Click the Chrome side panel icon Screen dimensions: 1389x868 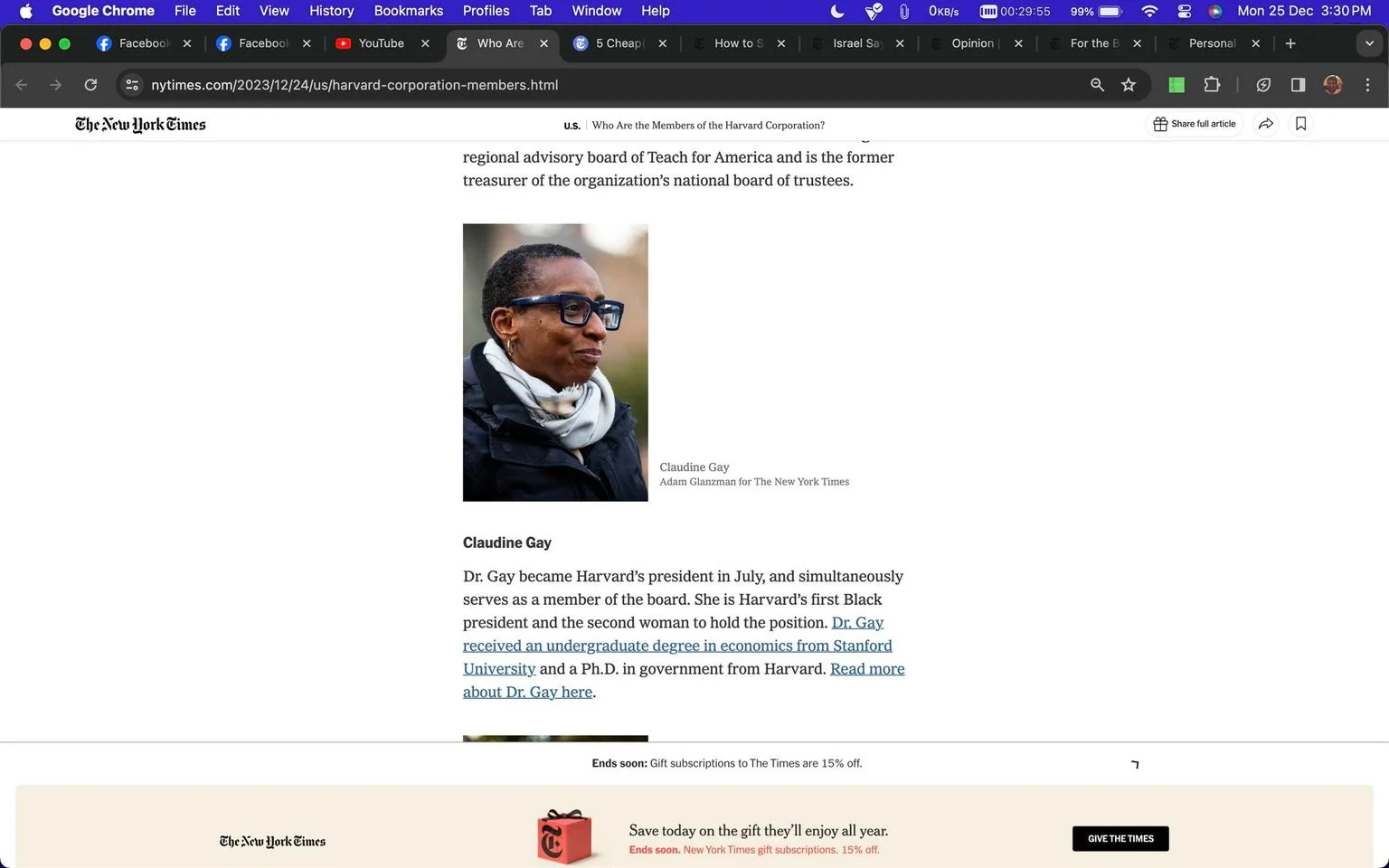click(1298, 85)
